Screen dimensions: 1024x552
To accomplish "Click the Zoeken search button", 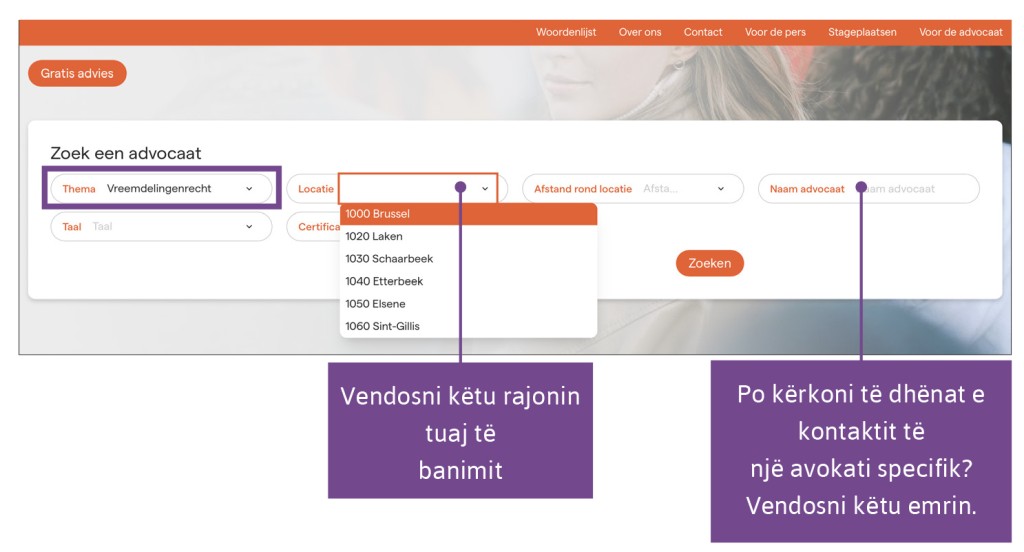I will coord(709,263).
